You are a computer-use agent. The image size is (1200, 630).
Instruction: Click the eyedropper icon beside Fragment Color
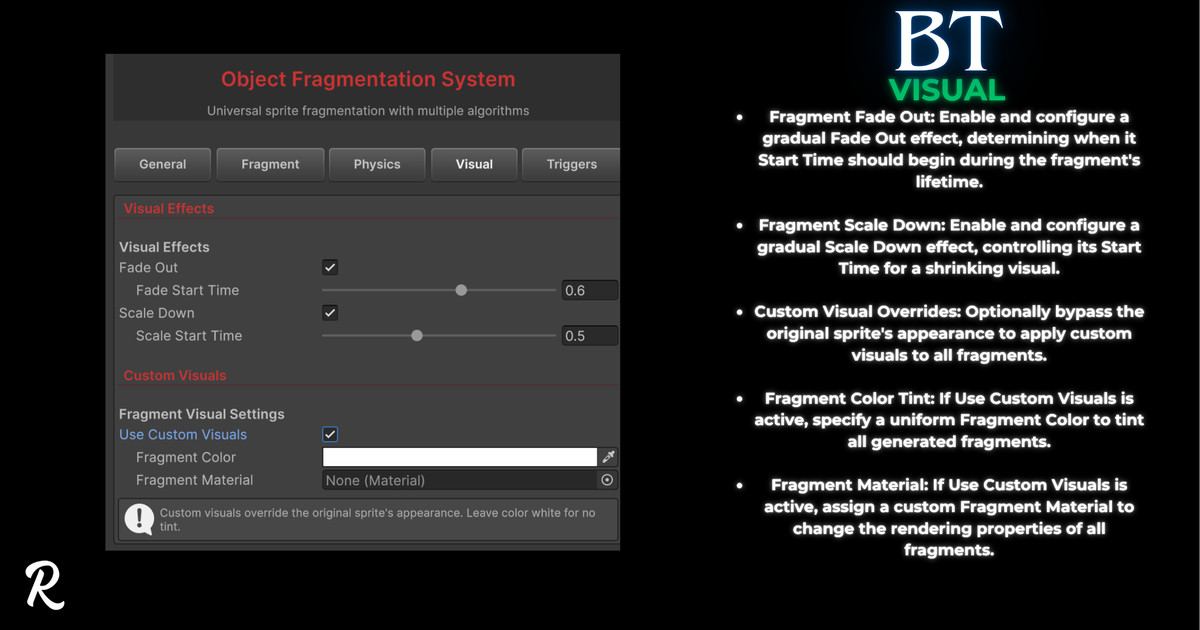[x=608, y=457]
